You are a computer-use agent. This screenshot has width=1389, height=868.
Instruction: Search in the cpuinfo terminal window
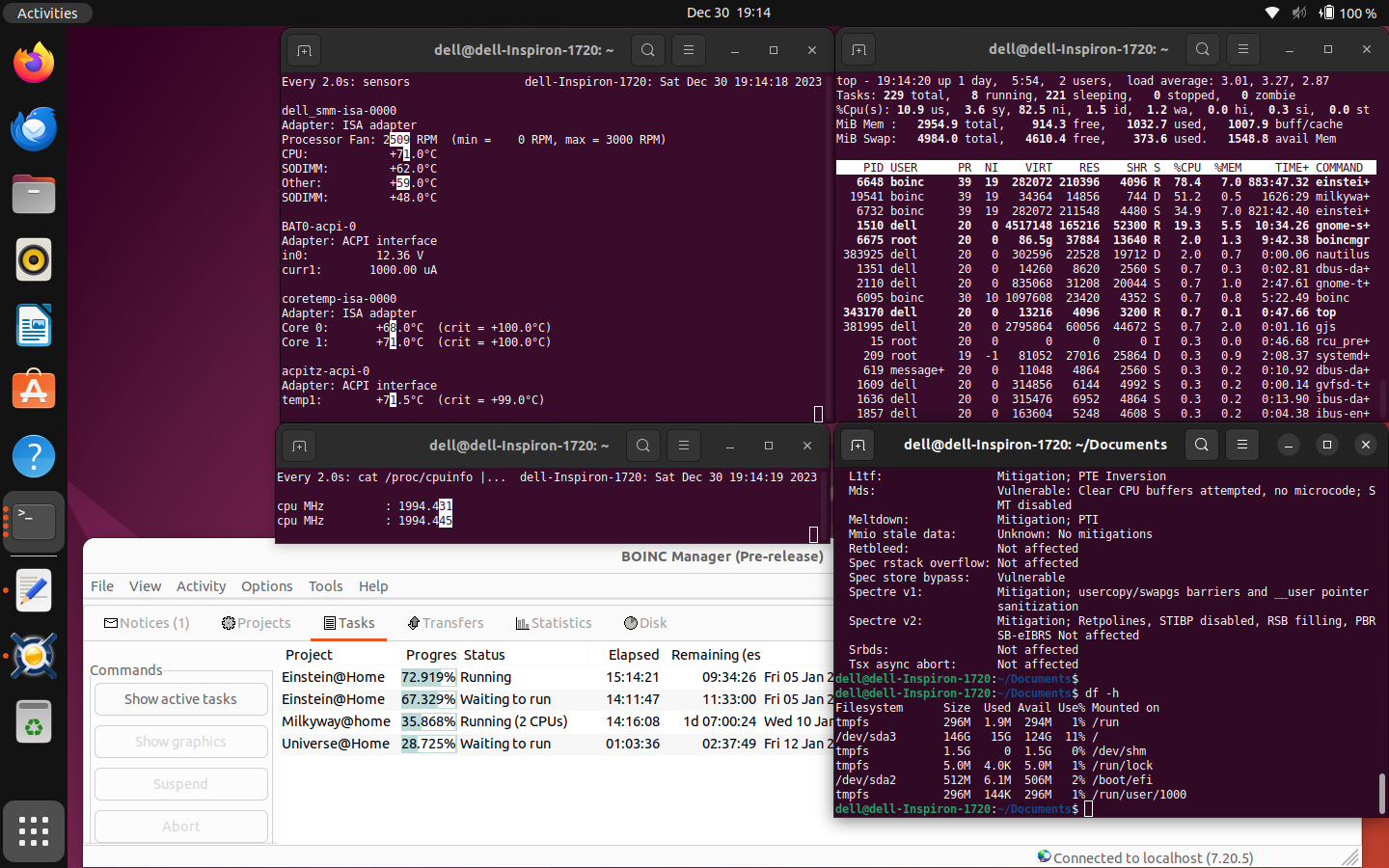click(x=643, y=446)
